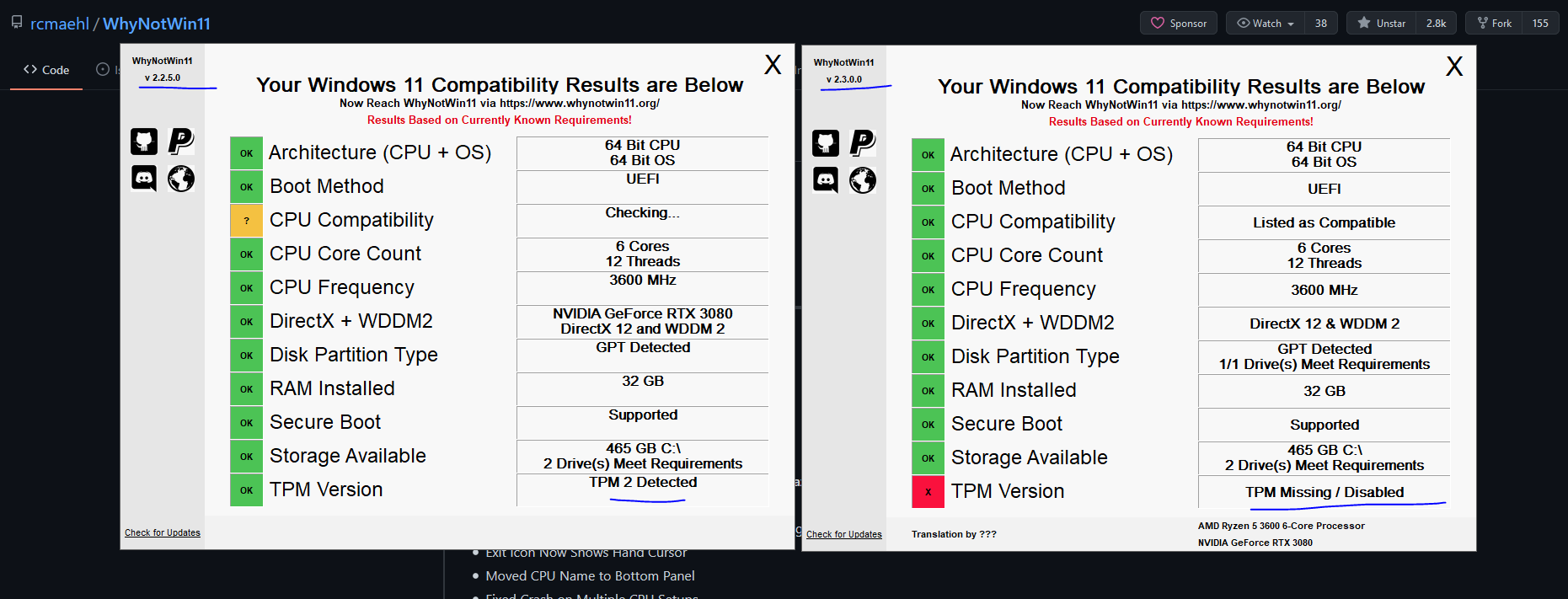Select the globe translation icon in the left panel
1568x599 pixels.
click(180, 179)
